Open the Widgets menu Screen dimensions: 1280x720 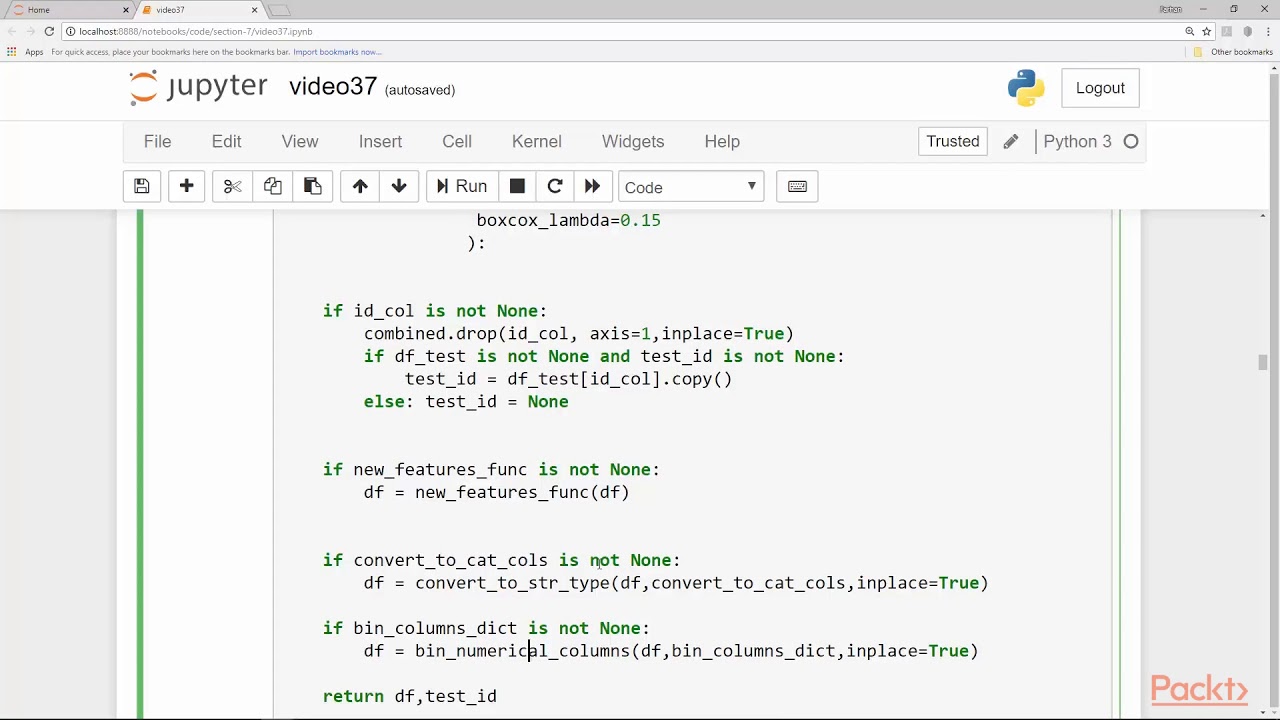tap(633, 141)
